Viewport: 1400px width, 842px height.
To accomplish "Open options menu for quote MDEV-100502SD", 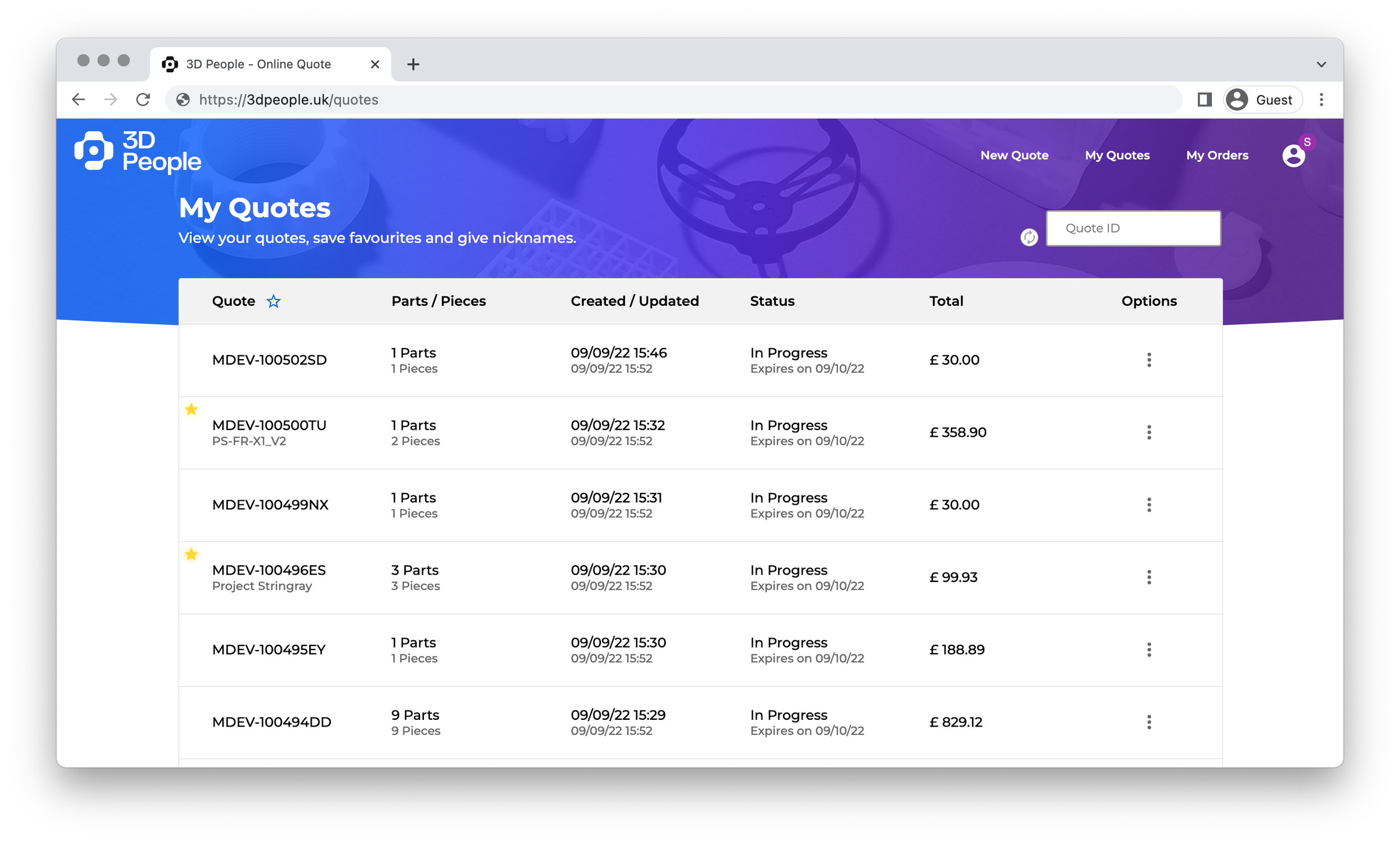I will click(x=1149, y=359).
